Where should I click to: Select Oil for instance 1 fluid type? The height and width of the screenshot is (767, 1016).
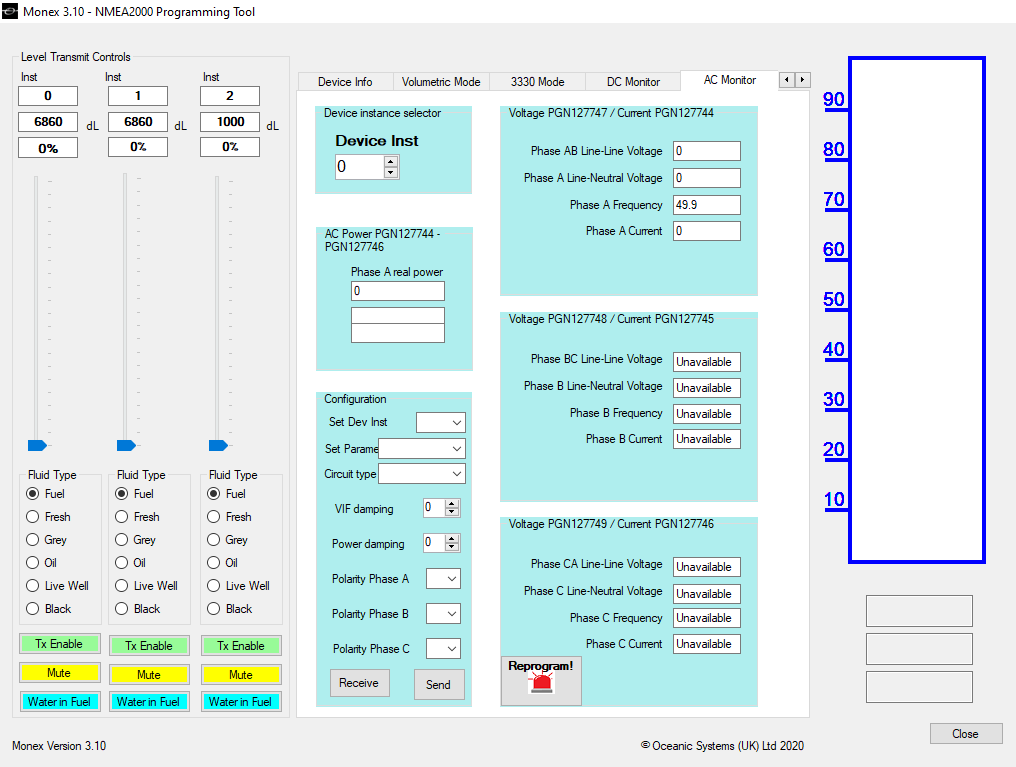pos(121,562)
